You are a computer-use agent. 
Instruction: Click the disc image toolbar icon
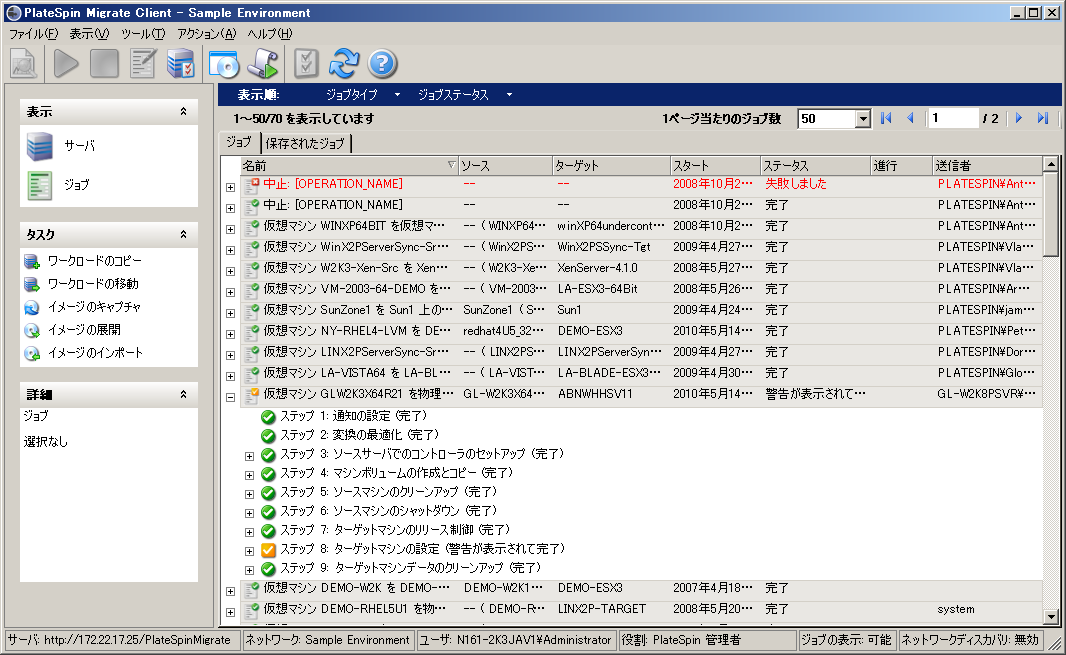(x=224, y=64)
